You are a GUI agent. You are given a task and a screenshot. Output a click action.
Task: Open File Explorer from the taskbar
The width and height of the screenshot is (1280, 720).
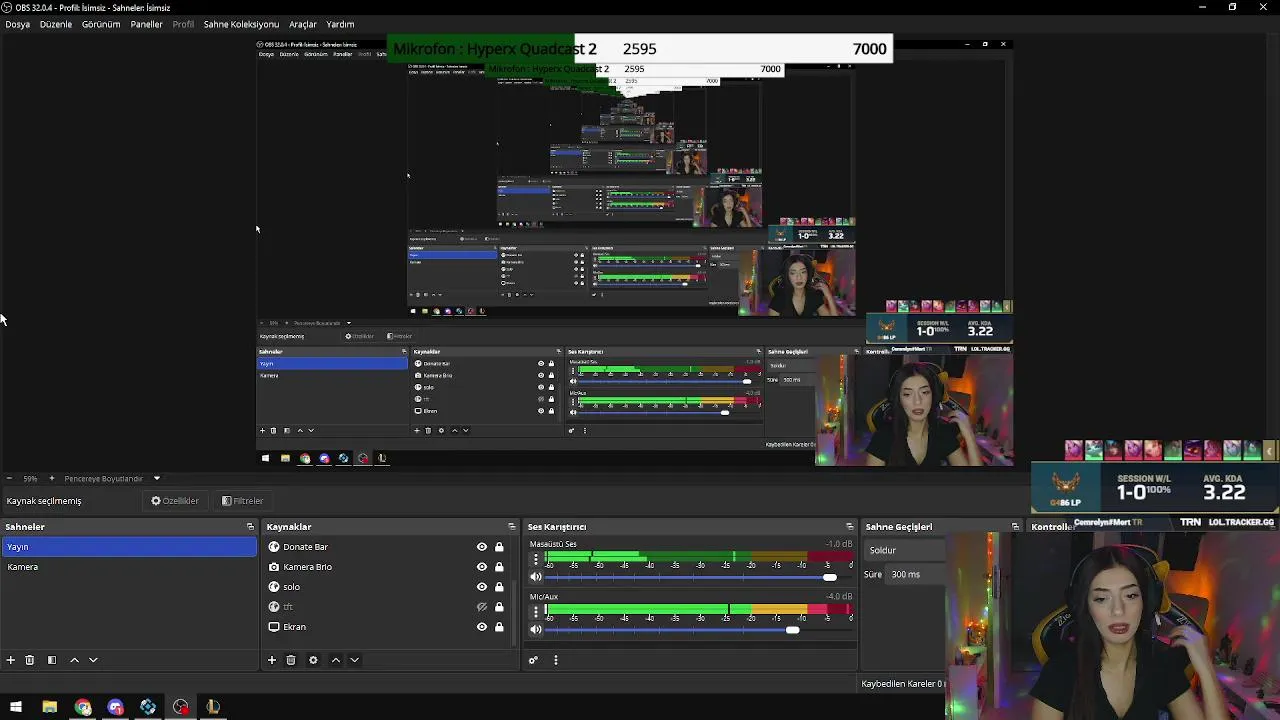pos(49,707)
